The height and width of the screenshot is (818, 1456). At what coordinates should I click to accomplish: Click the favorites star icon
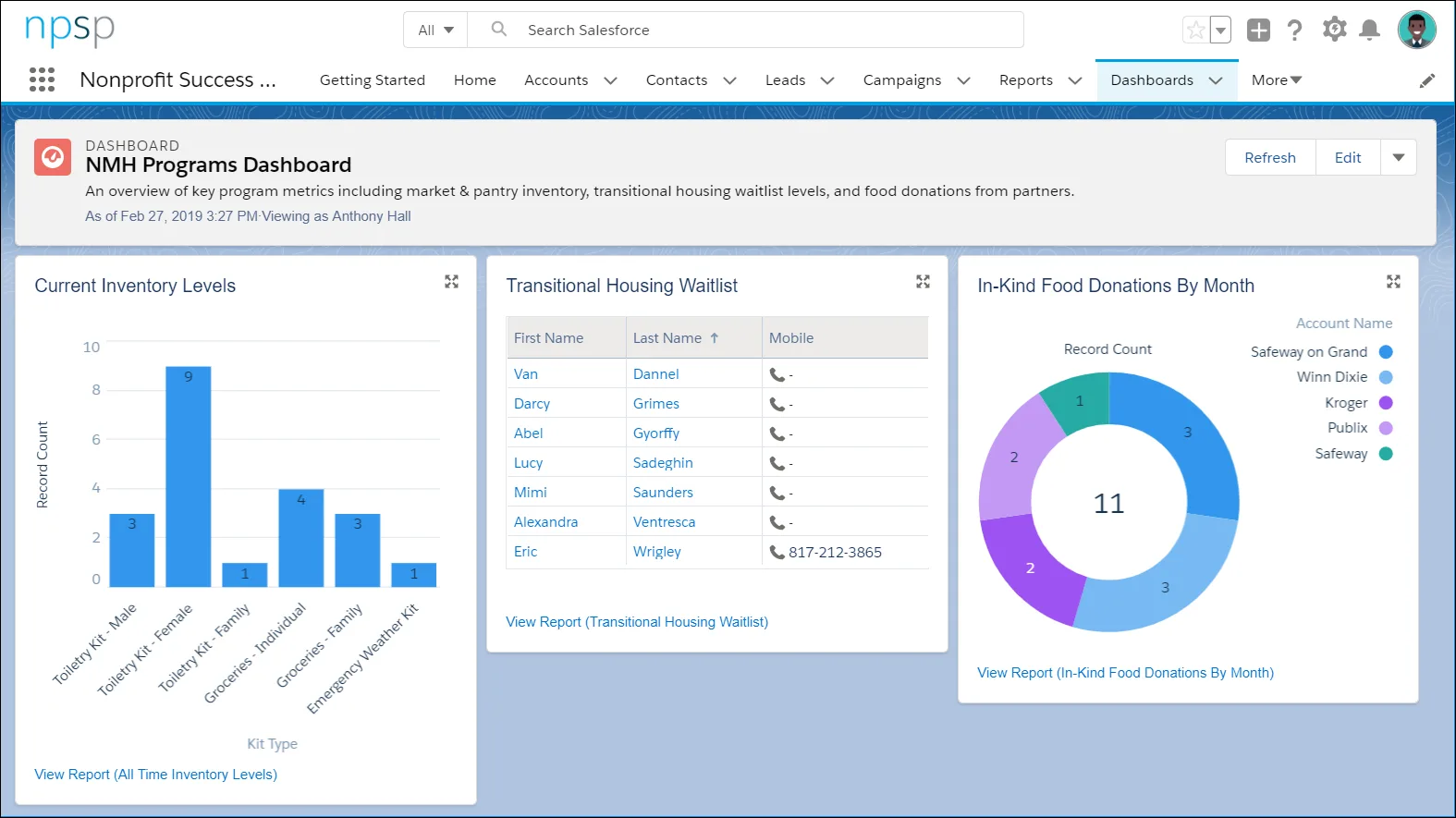tap(1195, 30)
